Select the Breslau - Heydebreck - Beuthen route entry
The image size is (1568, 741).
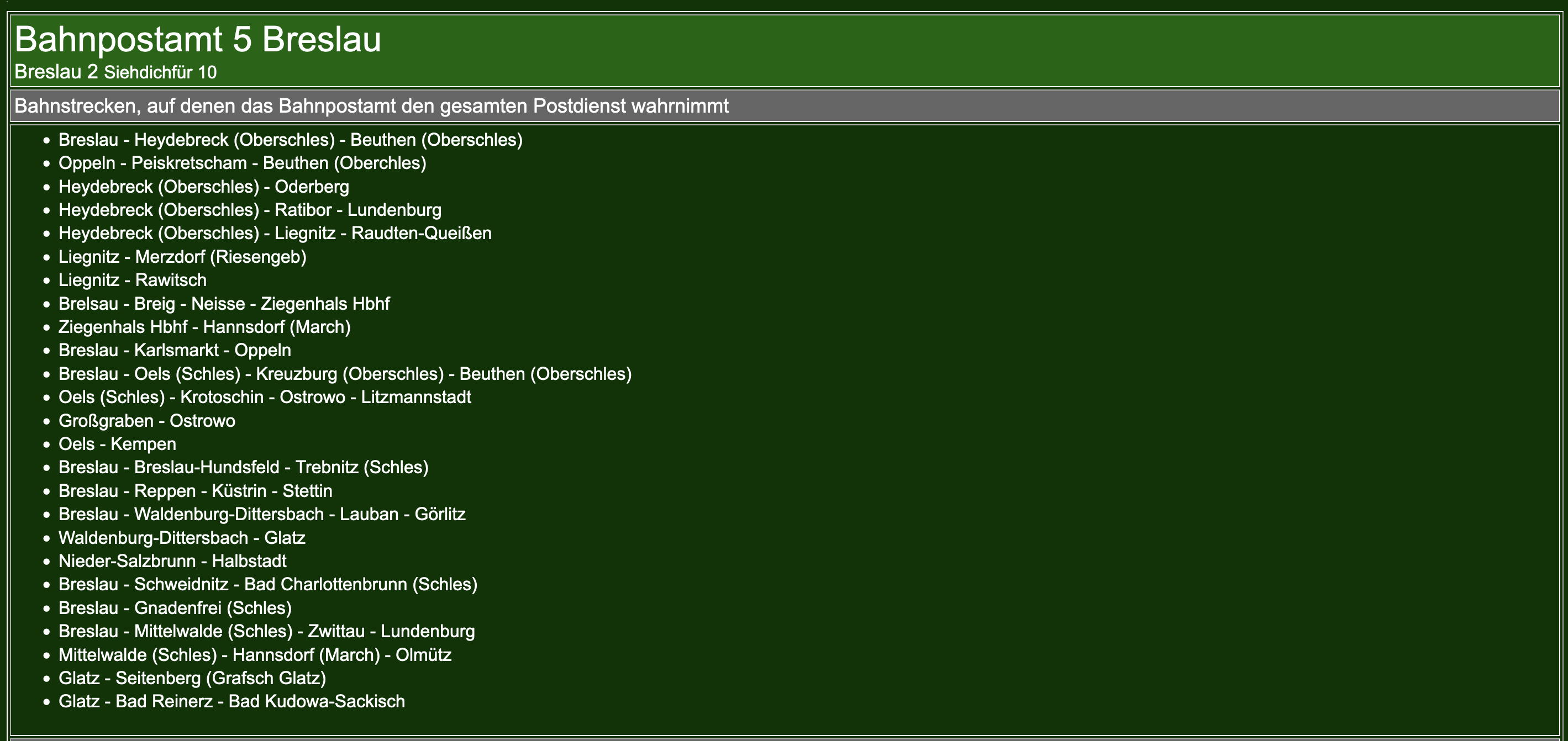pyautogui.click(x=291, y=140)
